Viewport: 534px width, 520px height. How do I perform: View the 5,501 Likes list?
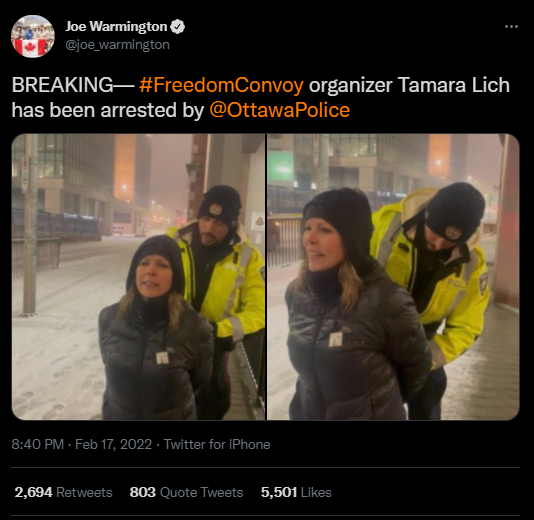tap(296, 492)
